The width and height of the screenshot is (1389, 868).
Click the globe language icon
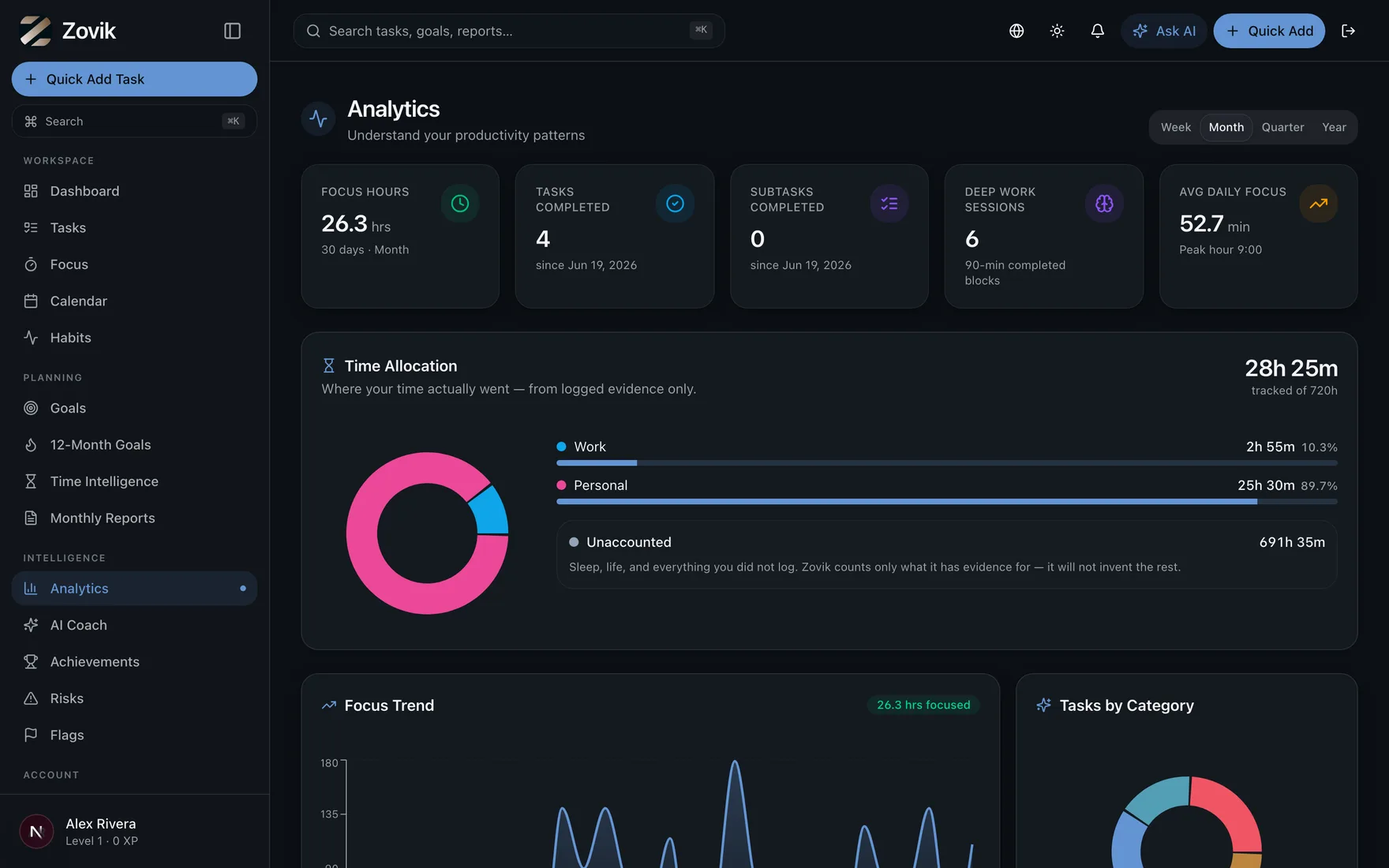point(1016,31)
